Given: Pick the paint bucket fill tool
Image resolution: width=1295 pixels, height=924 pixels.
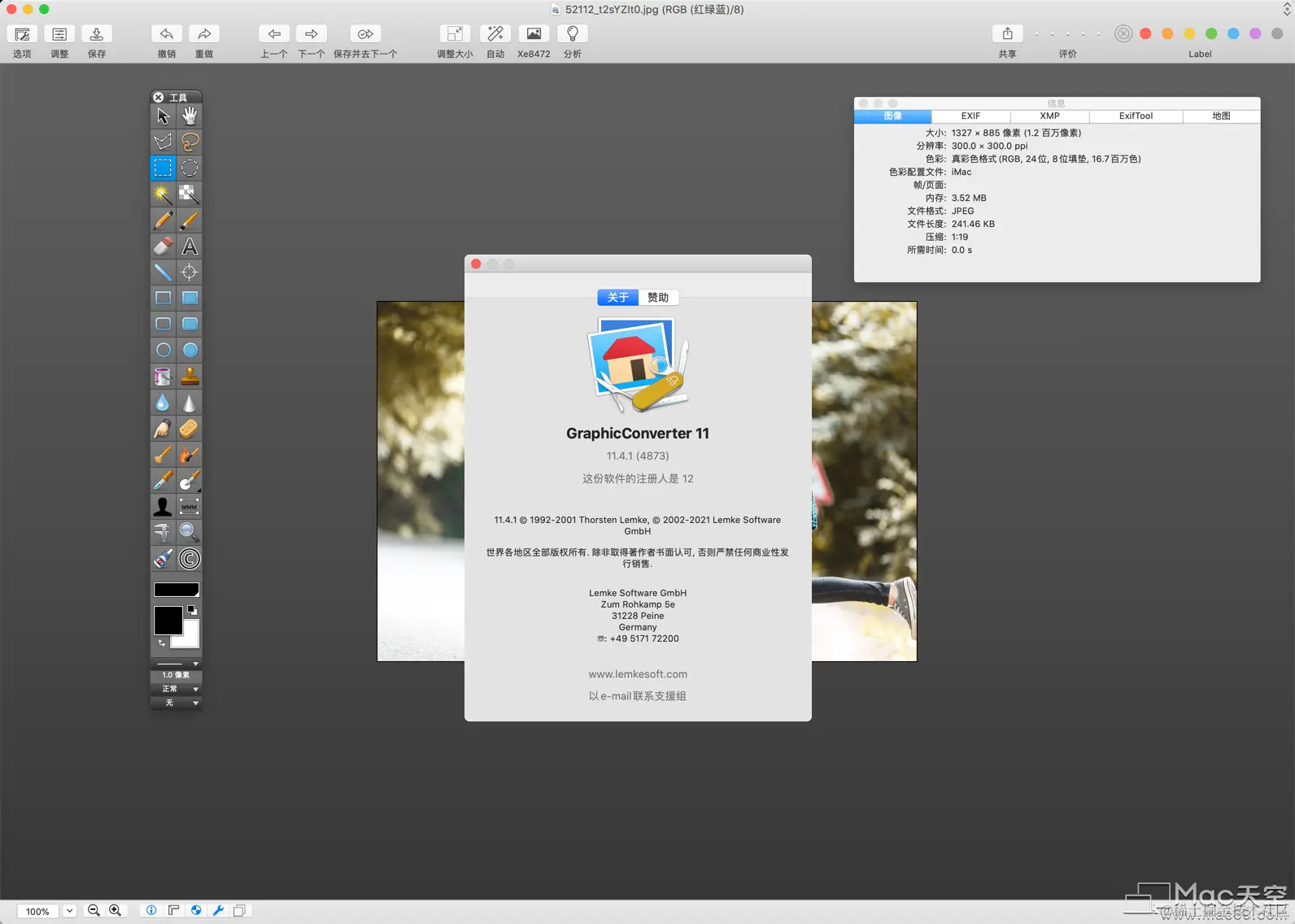Looking at the screenshot, I should 163,377.
